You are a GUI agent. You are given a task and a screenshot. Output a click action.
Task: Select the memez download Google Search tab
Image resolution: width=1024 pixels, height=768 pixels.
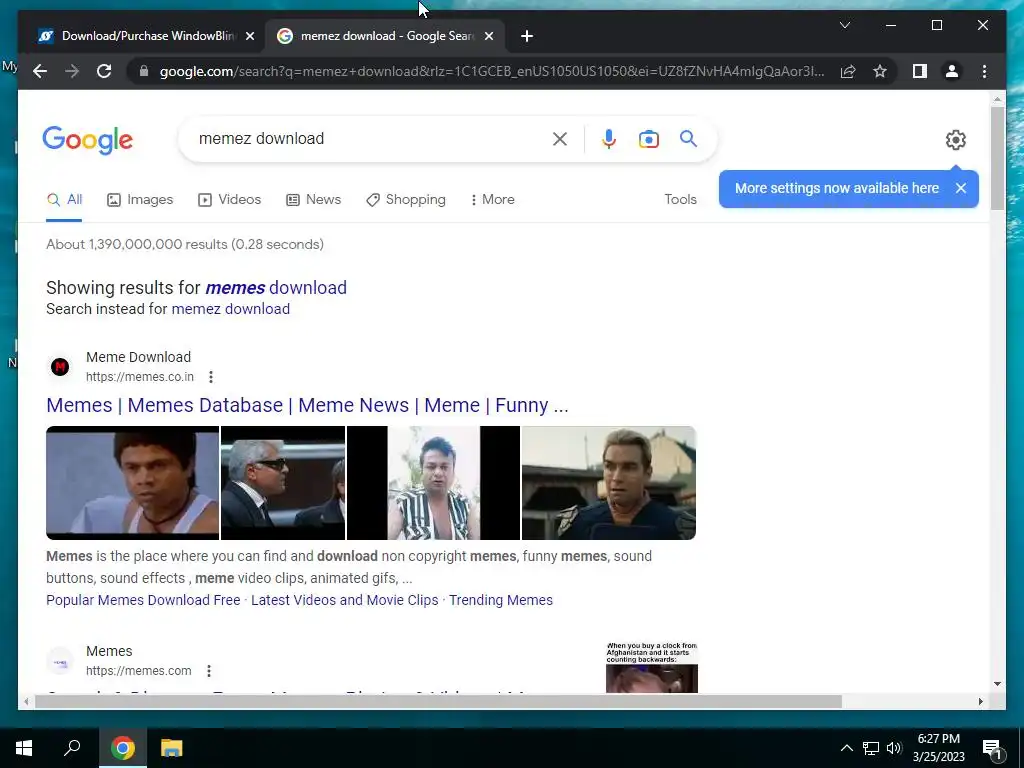[385, 36]
